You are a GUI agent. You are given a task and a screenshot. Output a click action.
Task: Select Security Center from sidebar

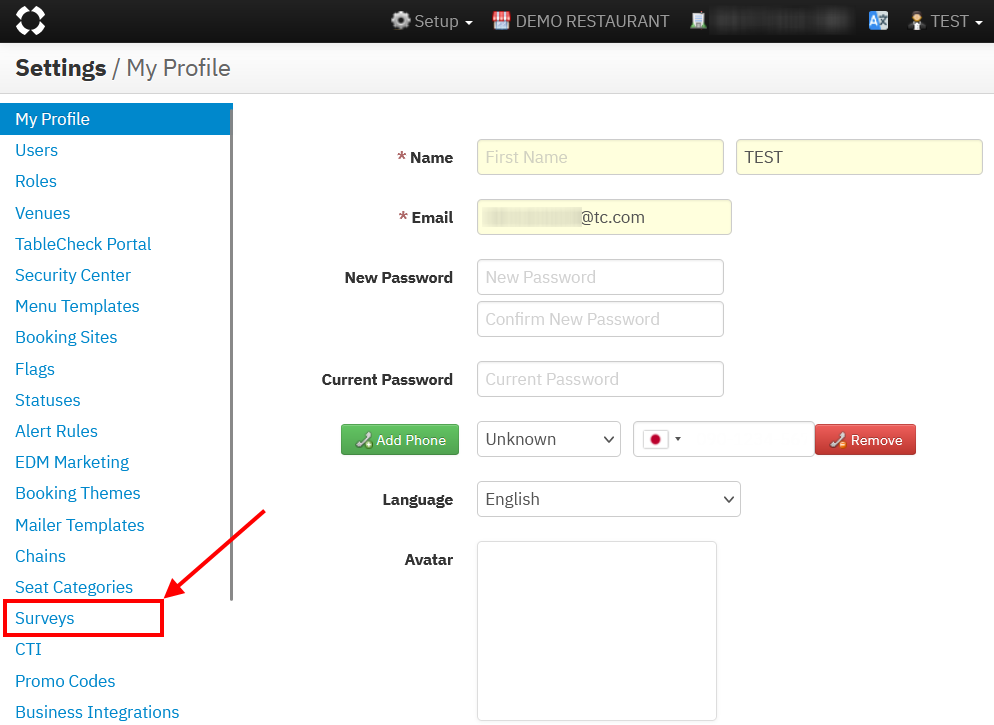click(73, 275)
